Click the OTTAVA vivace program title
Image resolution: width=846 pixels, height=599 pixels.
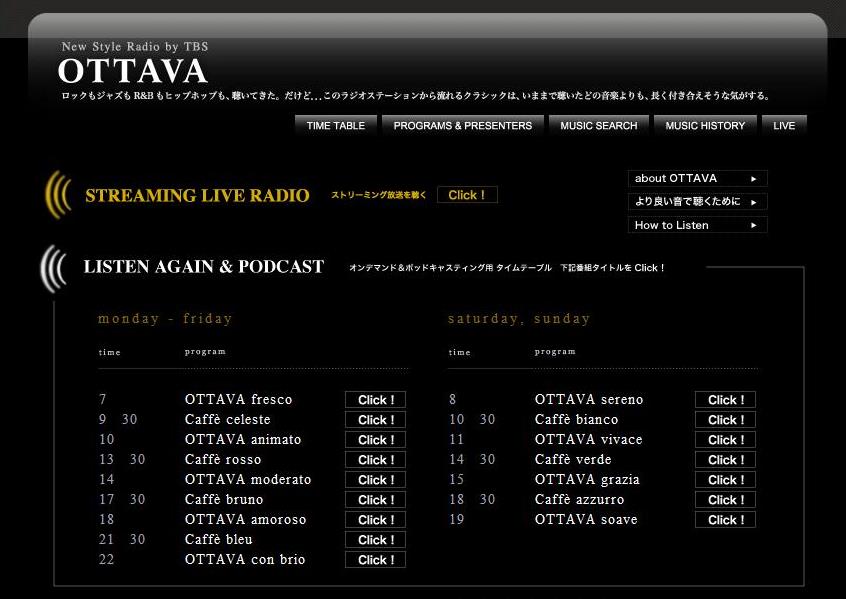(x=588, y=439)
